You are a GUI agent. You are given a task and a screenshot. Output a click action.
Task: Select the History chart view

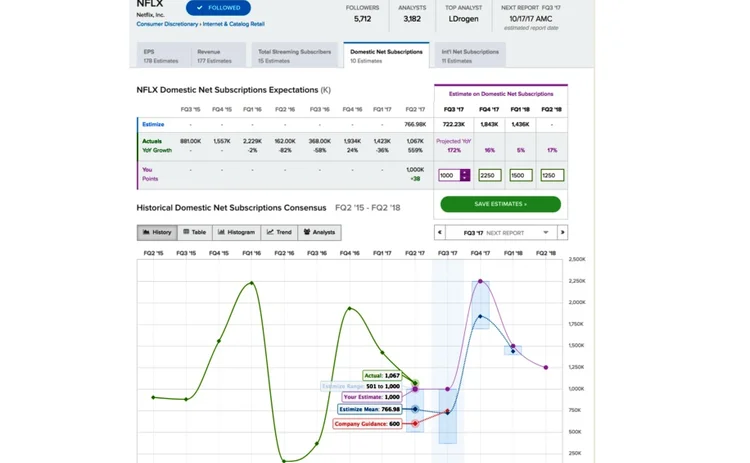tap(157, 232)
